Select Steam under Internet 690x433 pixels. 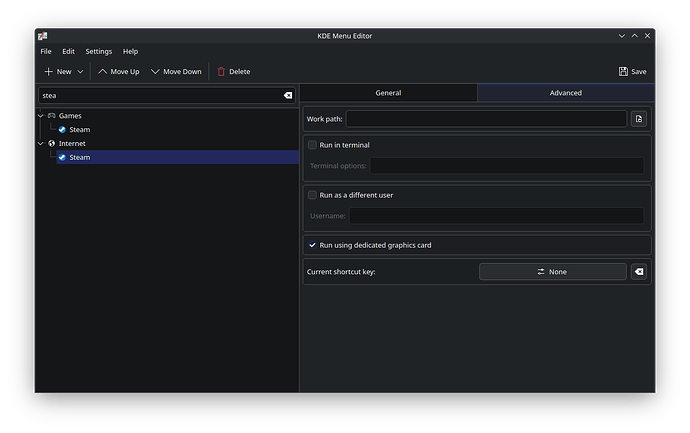coord(178,157)
